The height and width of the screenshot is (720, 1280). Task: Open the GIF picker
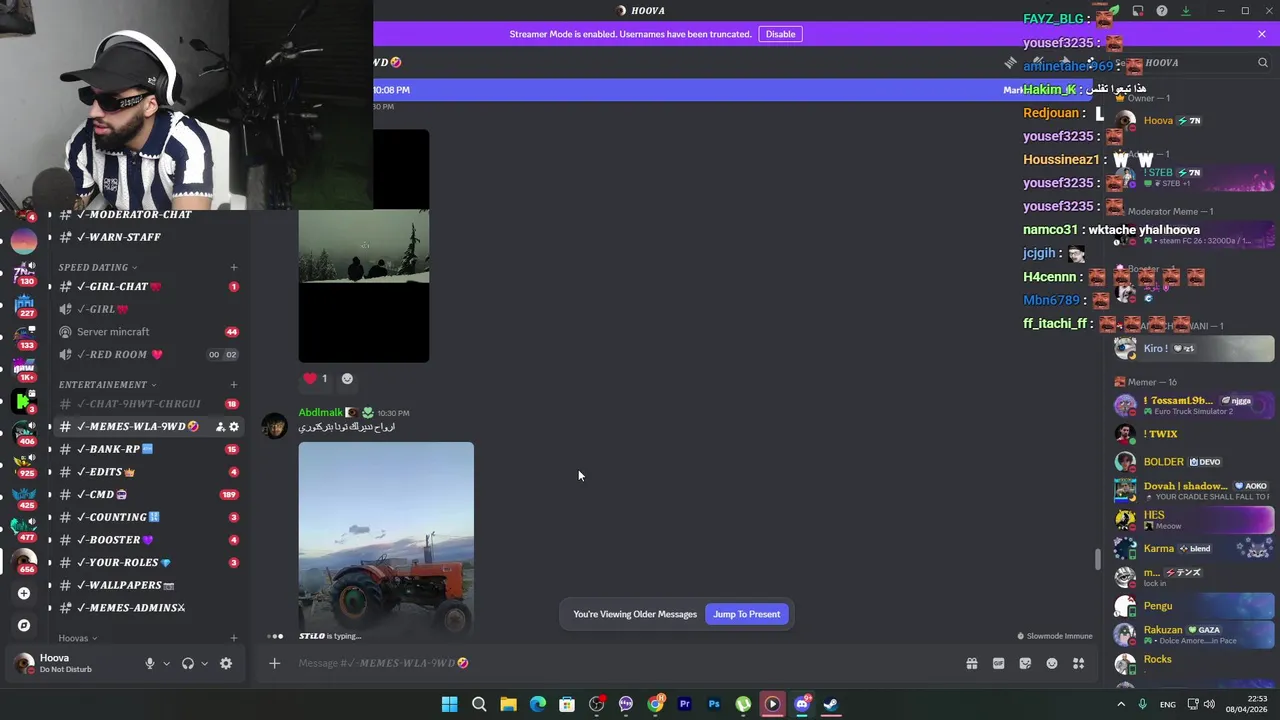click(x=998, y=663)
